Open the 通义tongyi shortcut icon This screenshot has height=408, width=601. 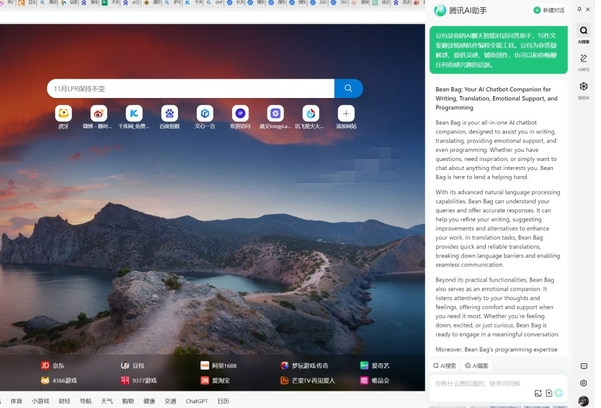click(x=275, y=114)
